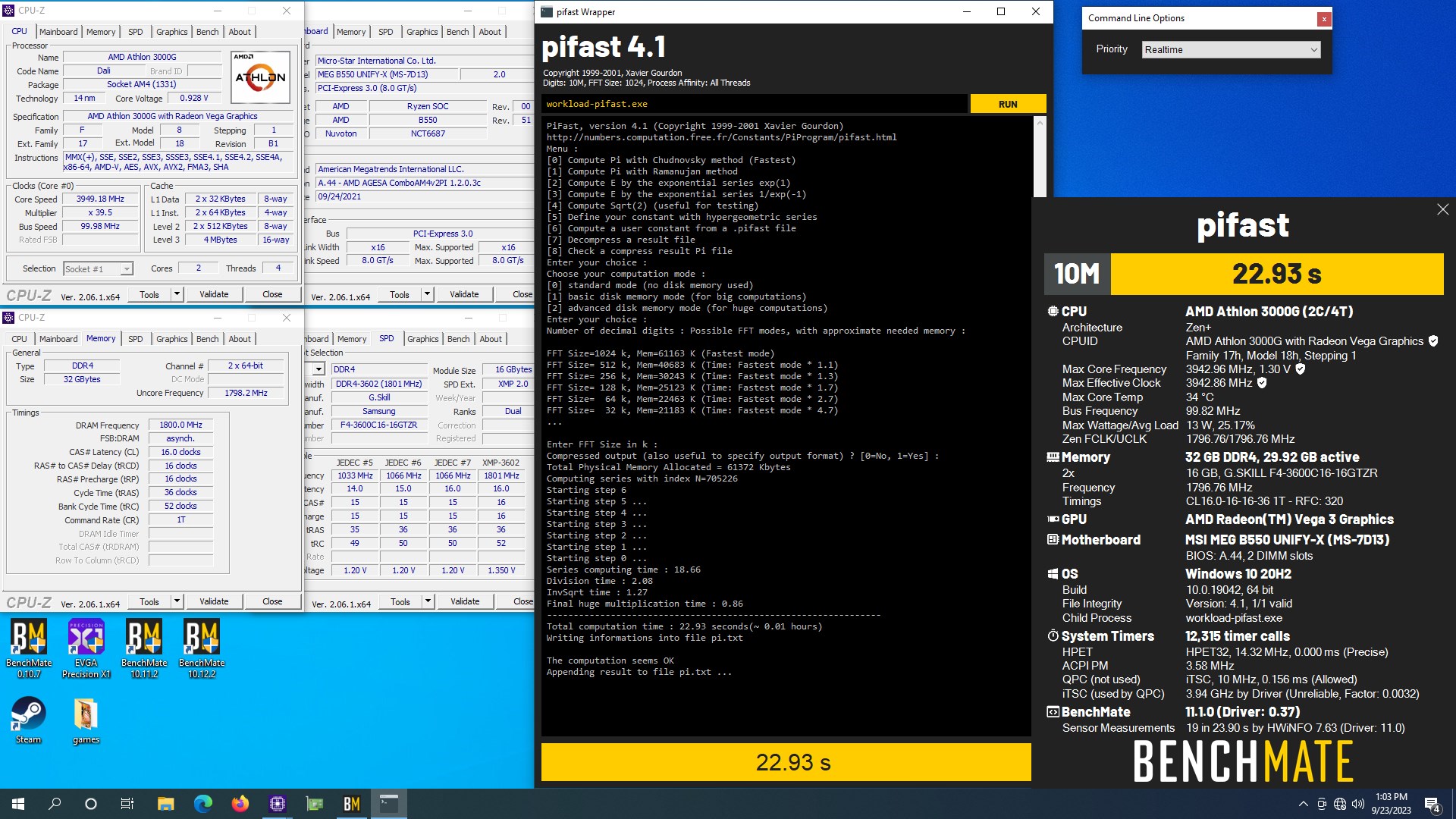Open BenchMate 10.12.2 desktop shortcut
The width and height of the screenshot is (1456, 819).
click(x=202, y=647)
